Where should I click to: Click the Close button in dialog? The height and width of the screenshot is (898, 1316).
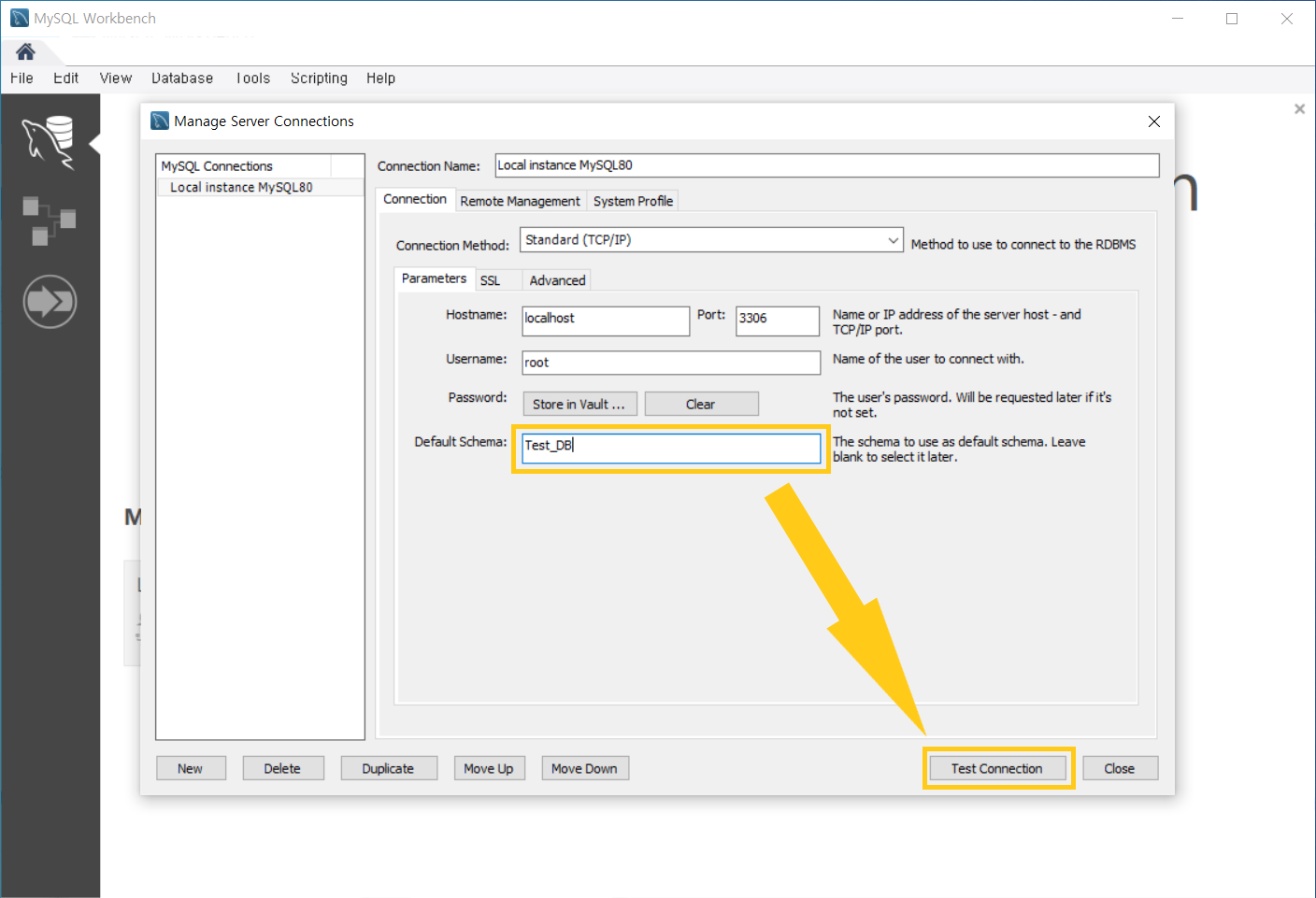coord(1120,768)
